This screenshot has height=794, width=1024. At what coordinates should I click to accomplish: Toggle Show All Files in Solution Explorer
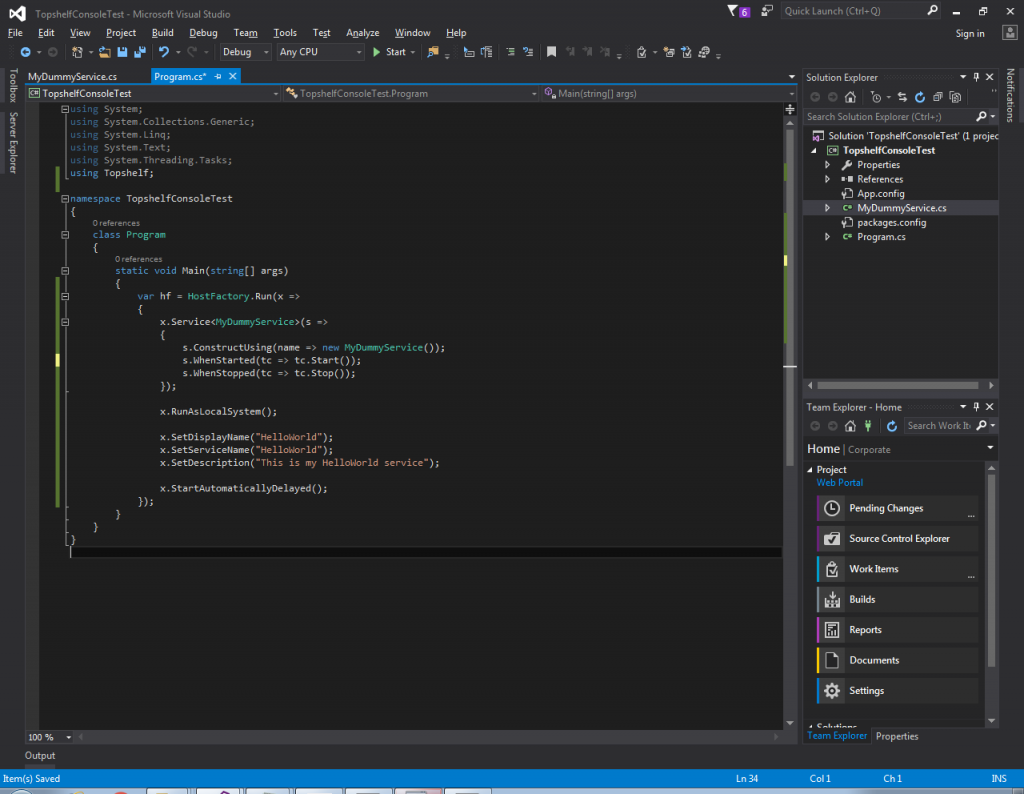955,97
